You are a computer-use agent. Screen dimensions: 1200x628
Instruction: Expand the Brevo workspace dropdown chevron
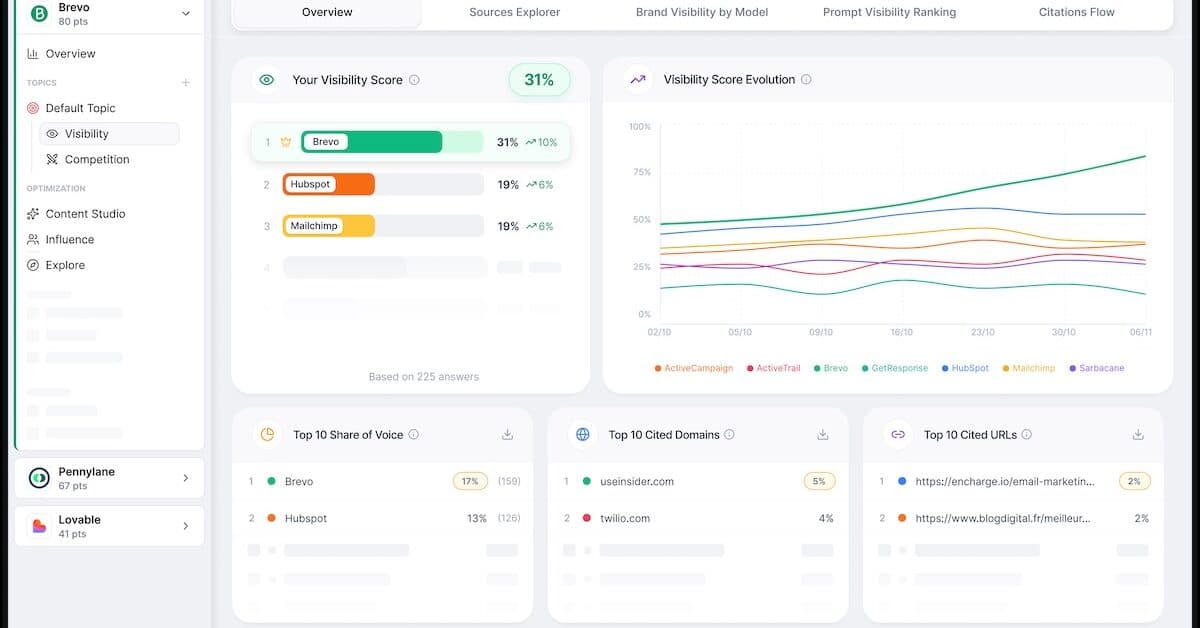point(185,13)
